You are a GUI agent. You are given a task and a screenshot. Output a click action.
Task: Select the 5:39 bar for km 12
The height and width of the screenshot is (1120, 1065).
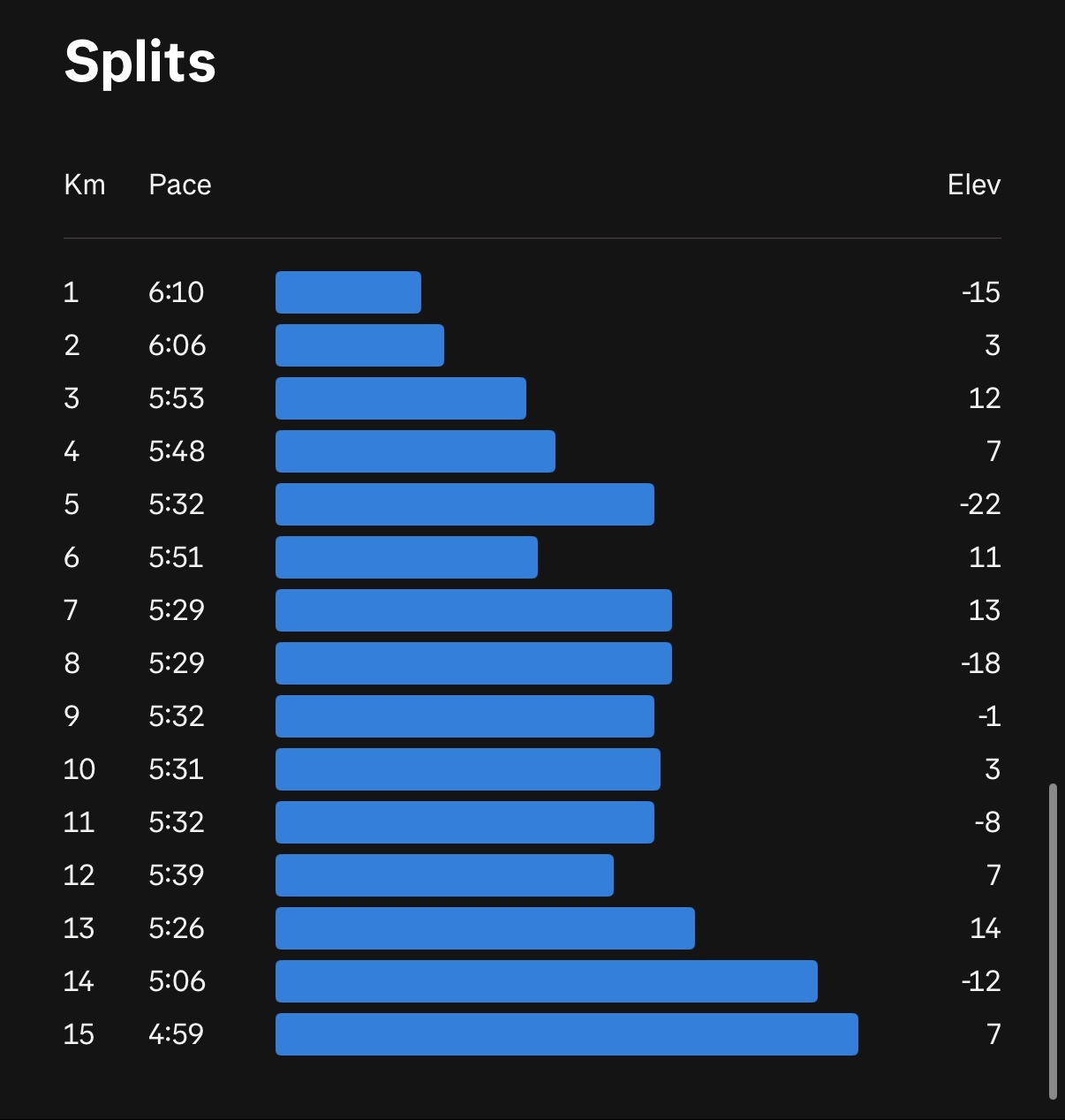pyautogui.click(x=444, y=875)
